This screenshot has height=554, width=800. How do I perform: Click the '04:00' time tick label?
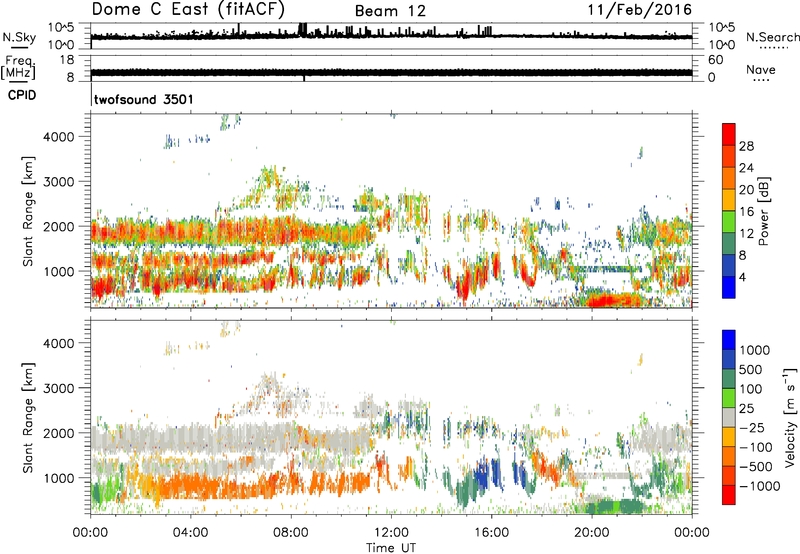click(191, 533)
